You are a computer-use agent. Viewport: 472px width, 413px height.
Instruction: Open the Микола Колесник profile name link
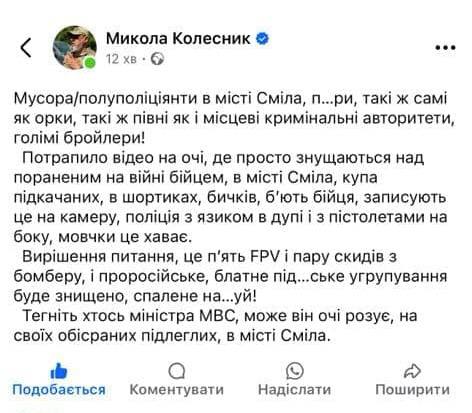[x=178, y=39]
